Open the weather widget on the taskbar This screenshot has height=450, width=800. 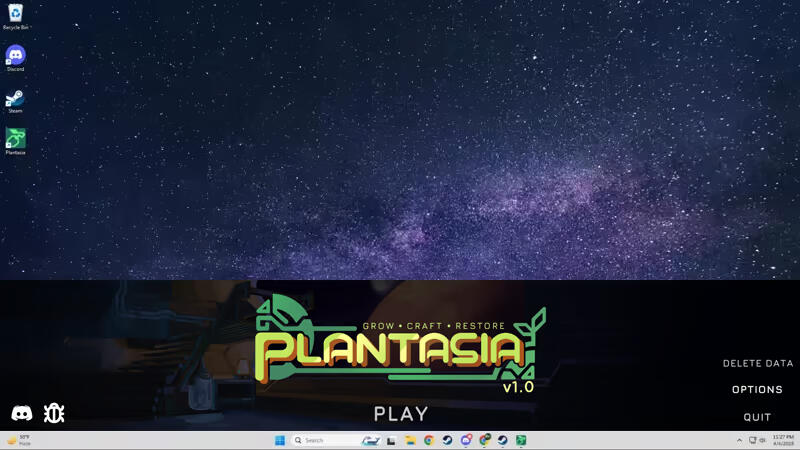click(x=18, y=440)
